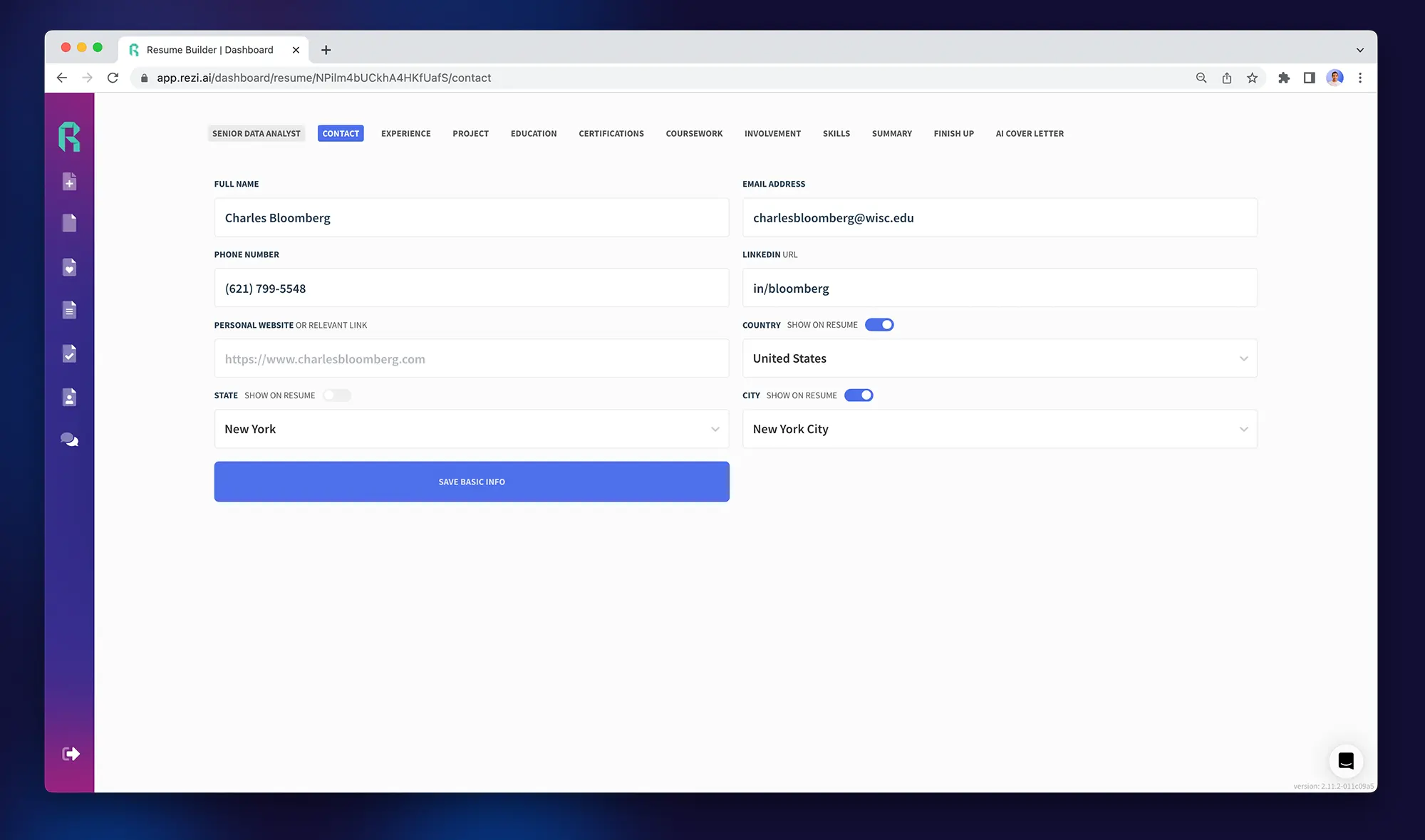This screenshot has width=1425, height=840.
Task: Open the new resume icon with plus sign
Action: [69, 182]
